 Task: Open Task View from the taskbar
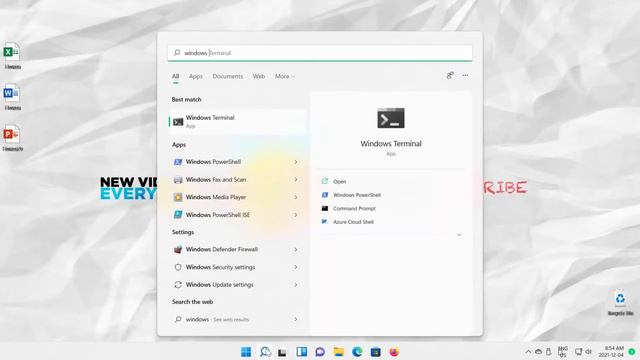pyautogui.click(x=282, y=352)
